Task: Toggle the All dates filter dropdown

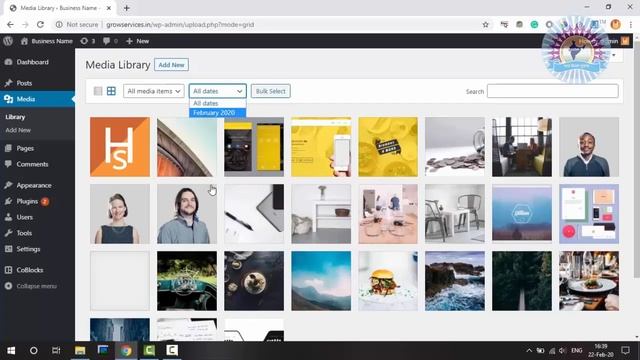Action: click(x=218, y=91)
